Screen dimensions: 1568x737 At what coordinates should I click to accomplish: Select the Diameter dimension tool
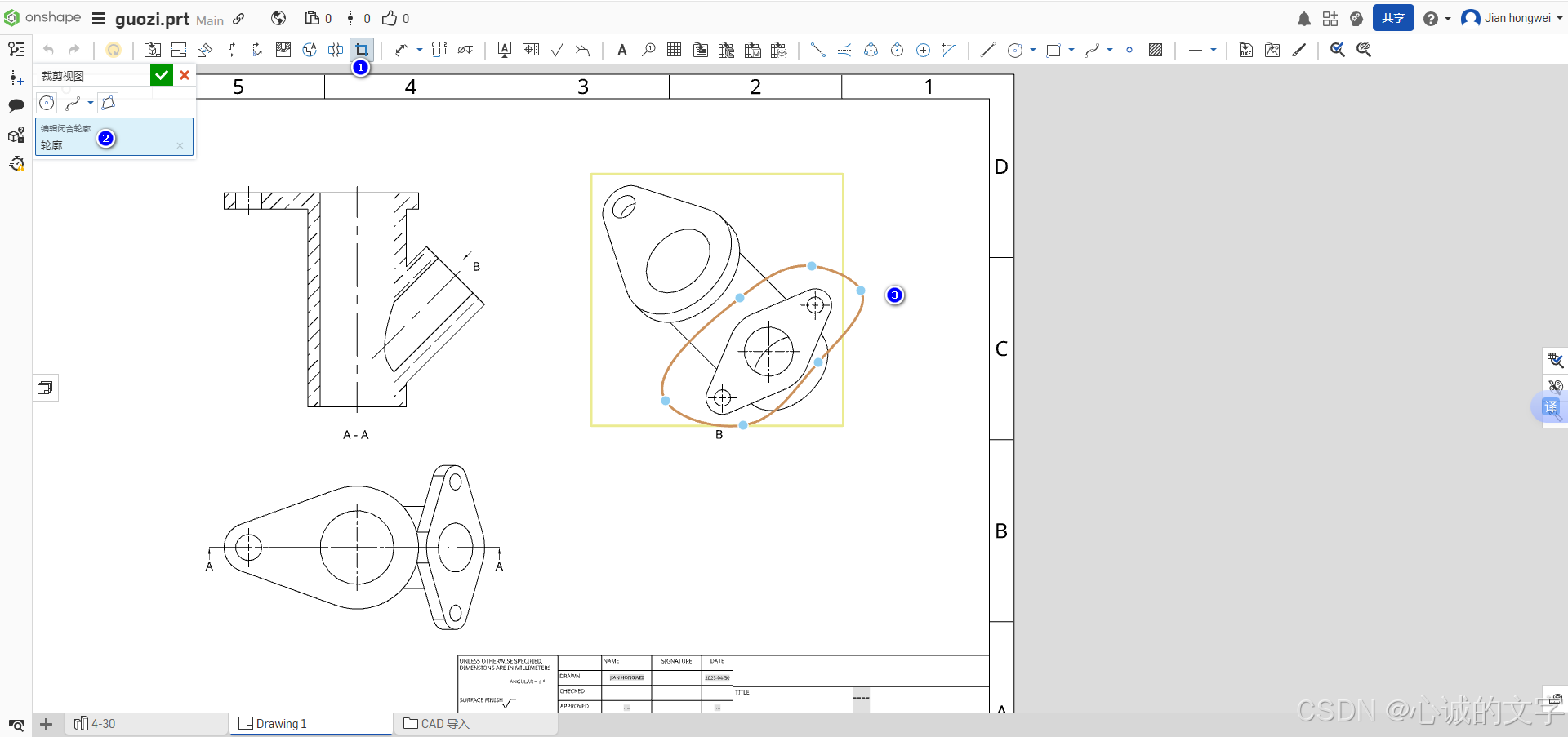click(x=465, y=50)
